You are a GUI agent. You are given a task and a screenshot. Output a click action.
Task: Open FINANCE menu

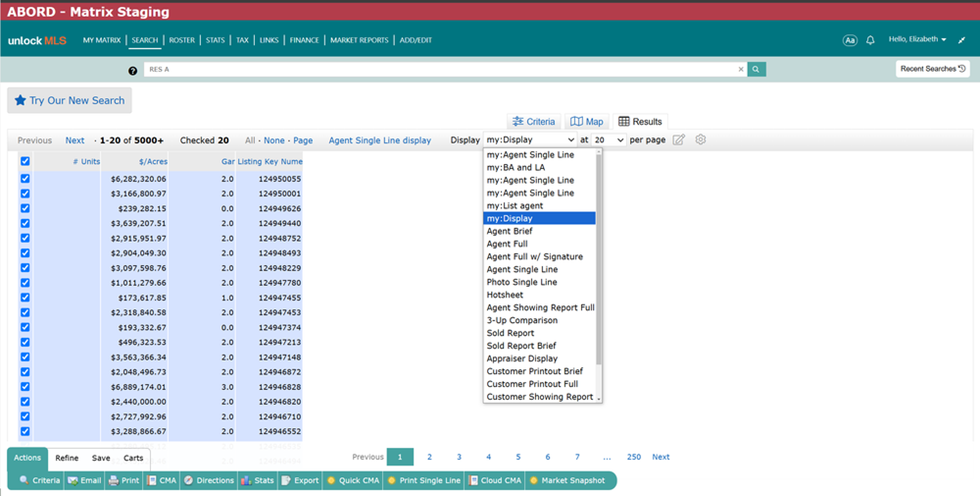coord(304,40)
